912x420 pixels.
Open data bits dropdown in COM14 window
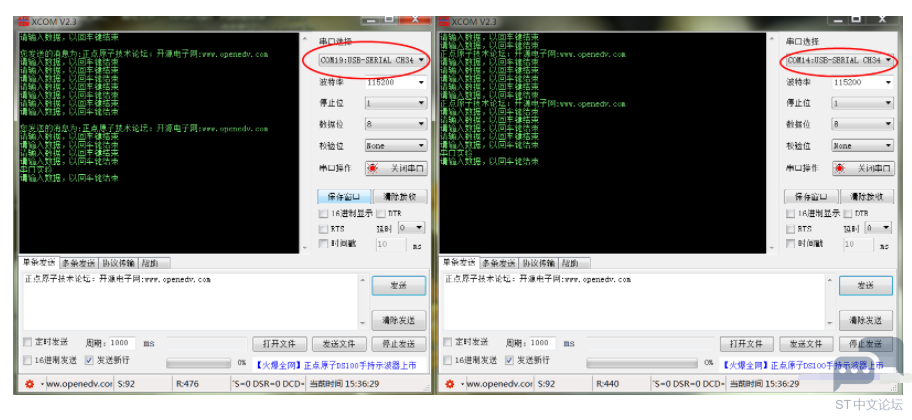click(x=863, y=124)
